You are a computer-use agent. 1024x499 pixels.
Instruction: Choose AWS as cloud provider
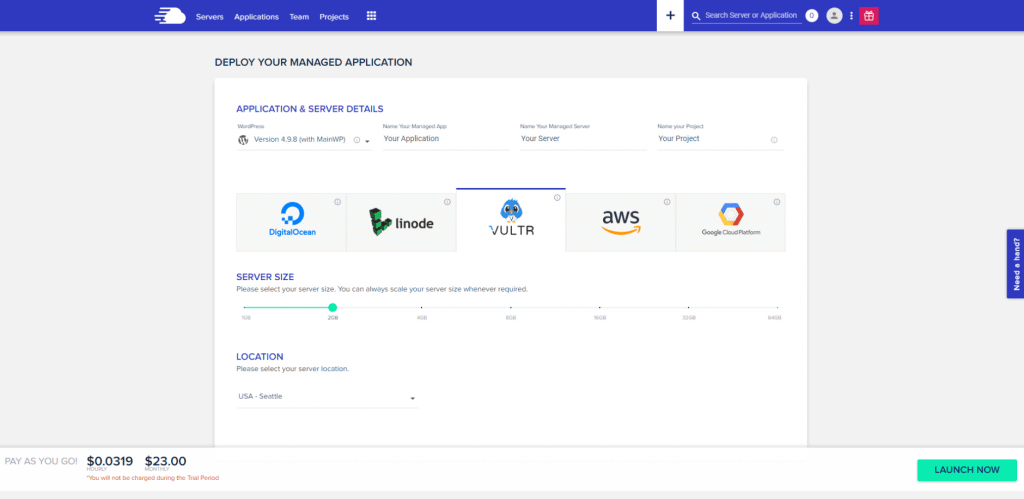pos(620,222)
